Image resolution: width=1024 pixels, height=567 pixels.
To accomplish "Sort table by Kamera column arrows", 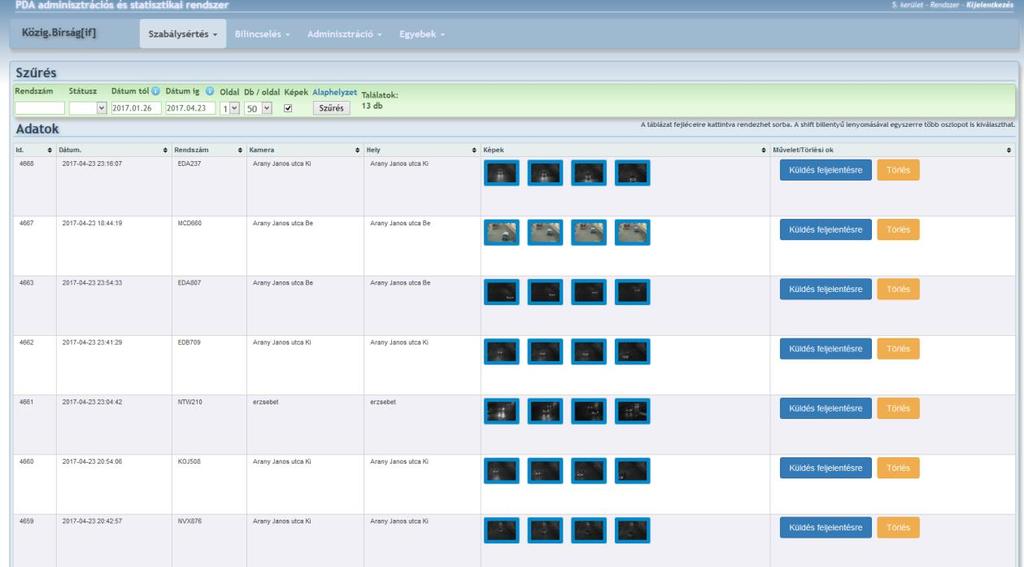I will (357, 150).
